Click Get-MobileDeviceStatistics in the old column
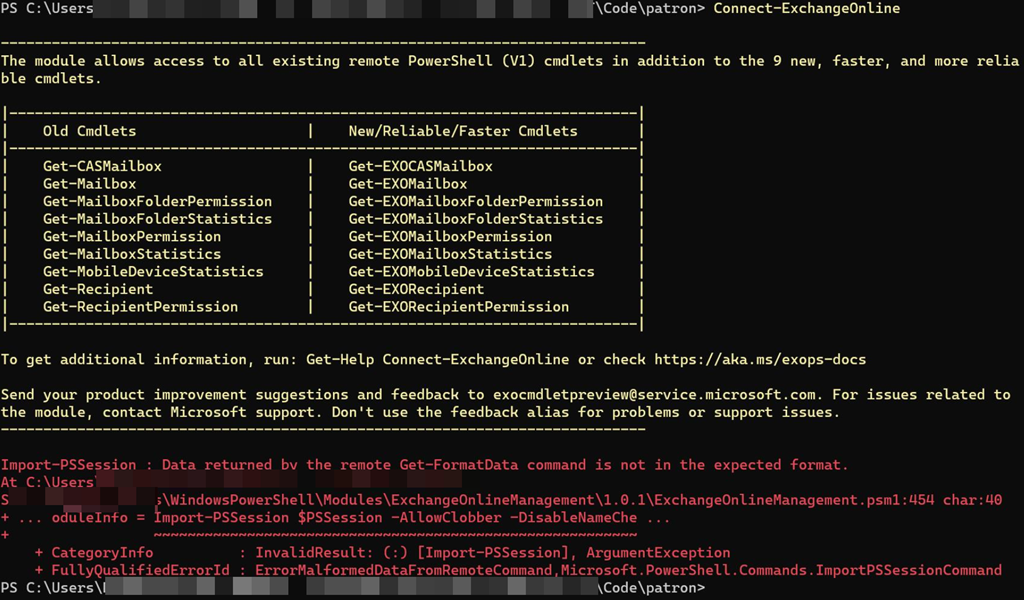This screenshot has width=1024, height=600. (x=153, y=272)
